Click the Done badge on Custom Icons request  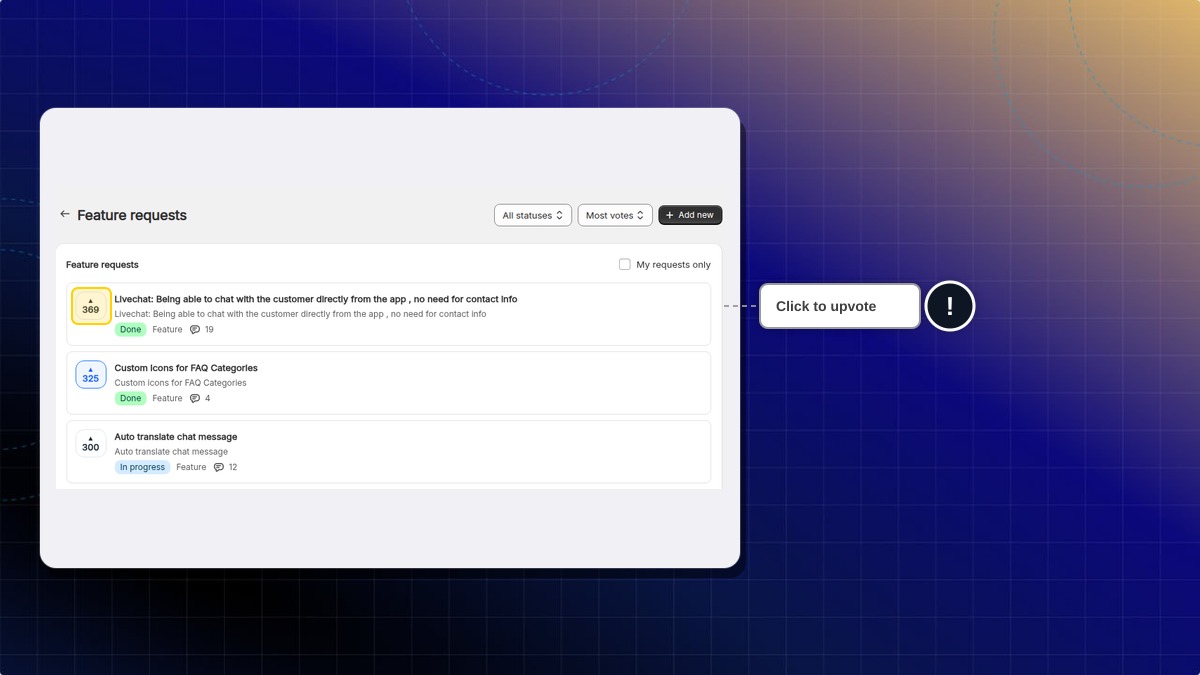(x=130, y=399)
